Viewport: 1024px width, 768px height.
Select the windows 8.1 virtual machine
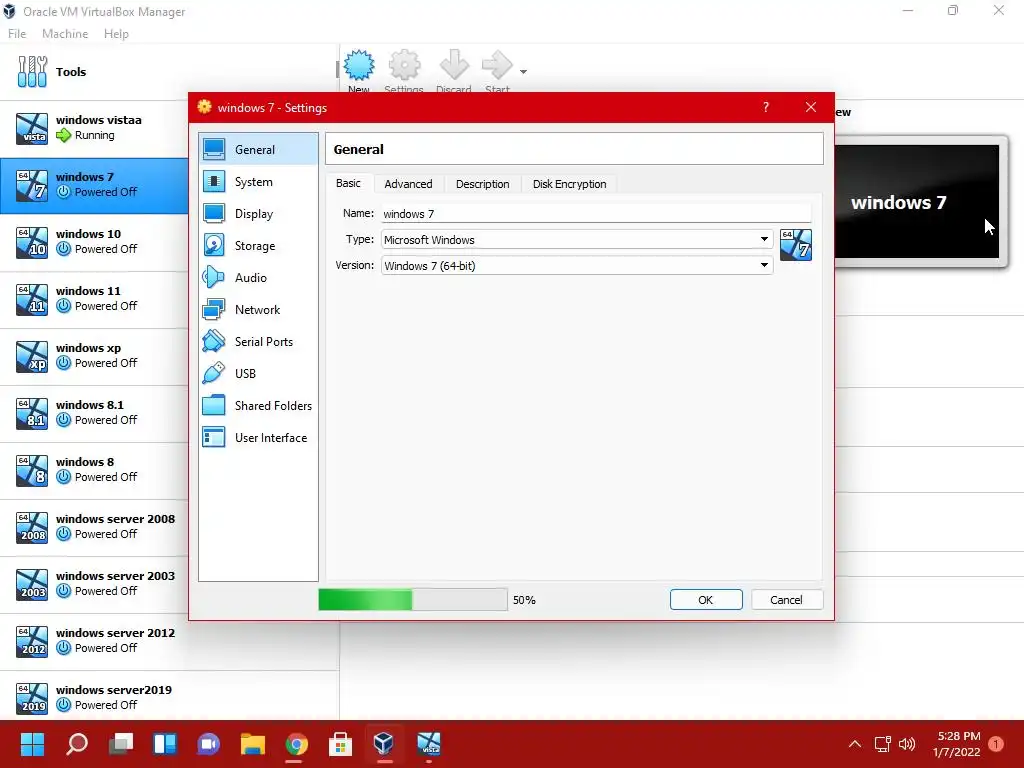tap(94, 413)
